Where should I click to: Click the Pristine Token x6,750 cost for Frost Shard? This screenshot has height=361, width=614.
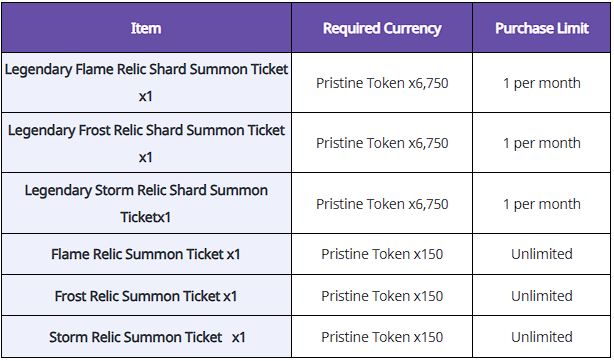[382, 143]
